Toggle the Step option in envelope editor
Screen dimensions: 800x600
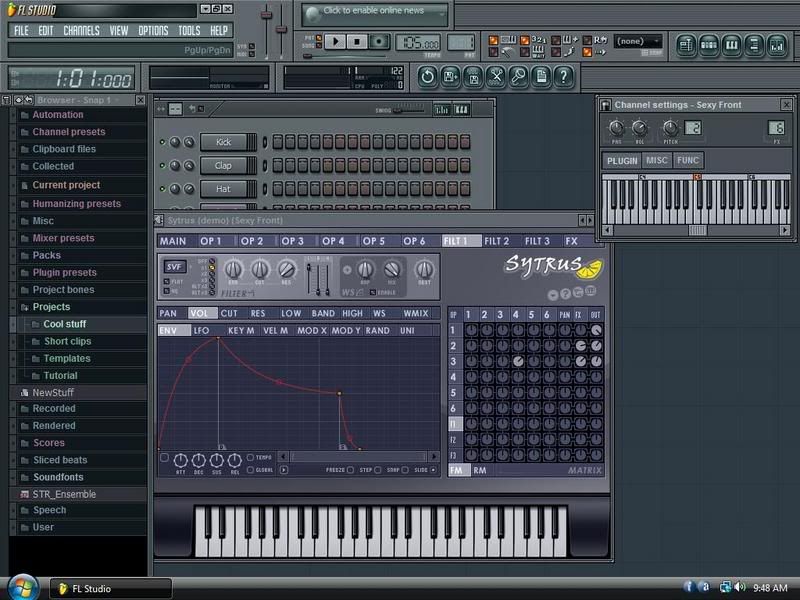coord(378,470)
